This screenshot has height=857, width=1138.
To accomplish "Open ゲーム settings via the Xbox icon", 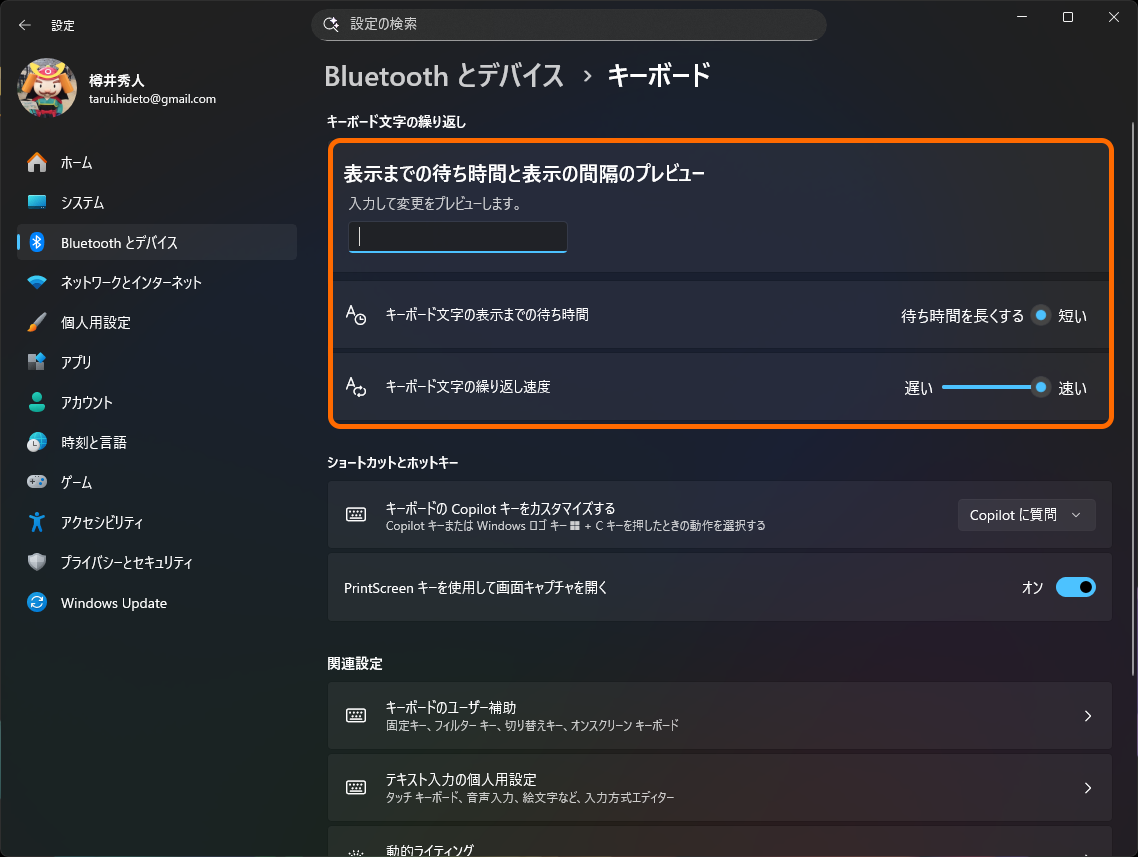I will (x=39, y=482).
